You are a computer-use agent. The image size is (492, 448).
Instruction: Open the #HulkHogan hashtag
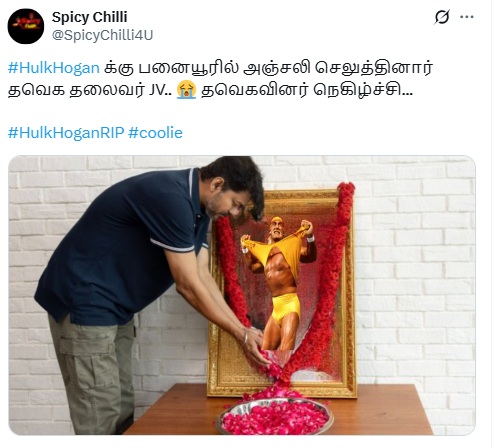coord(54,68)
